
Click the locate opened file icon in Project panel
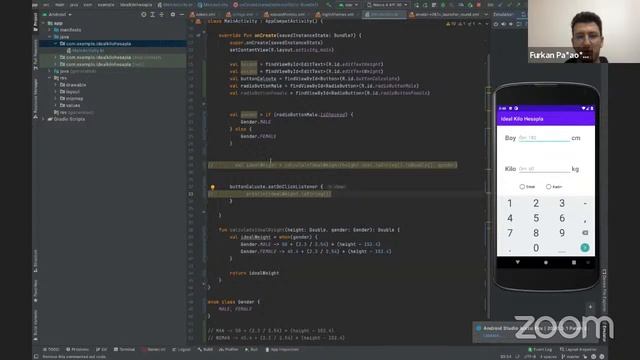coord(144,14)
